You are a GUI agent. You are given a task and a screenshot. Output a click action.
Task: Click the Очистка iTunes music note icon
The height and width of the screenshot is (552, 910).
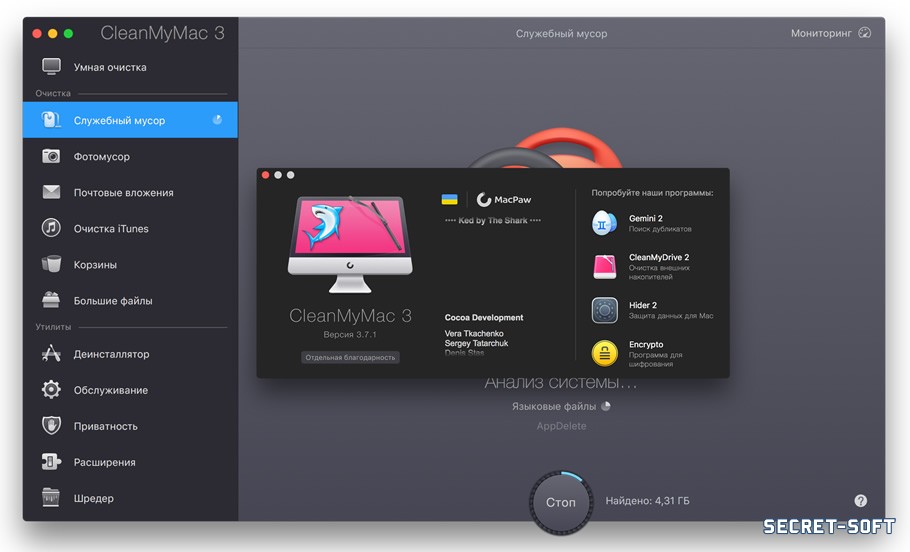click(51, 228)
